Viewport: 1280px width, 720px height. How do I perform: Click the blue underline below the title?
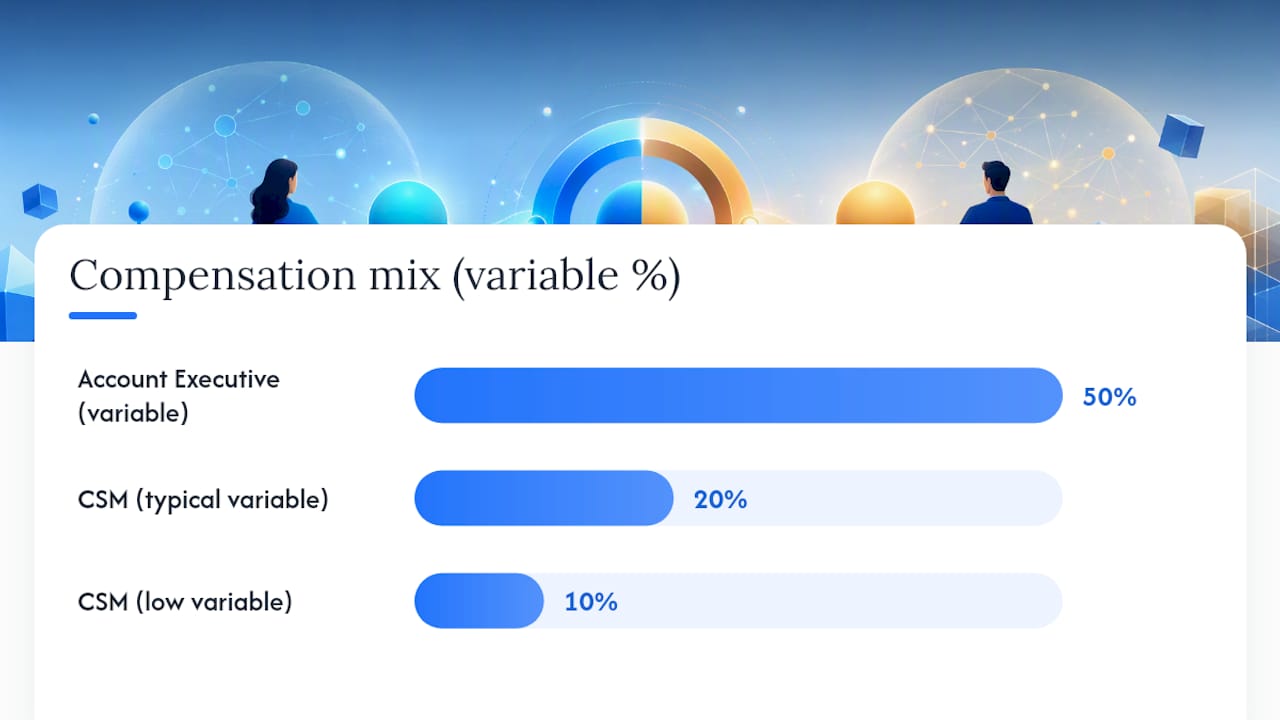tap(103, 316)
